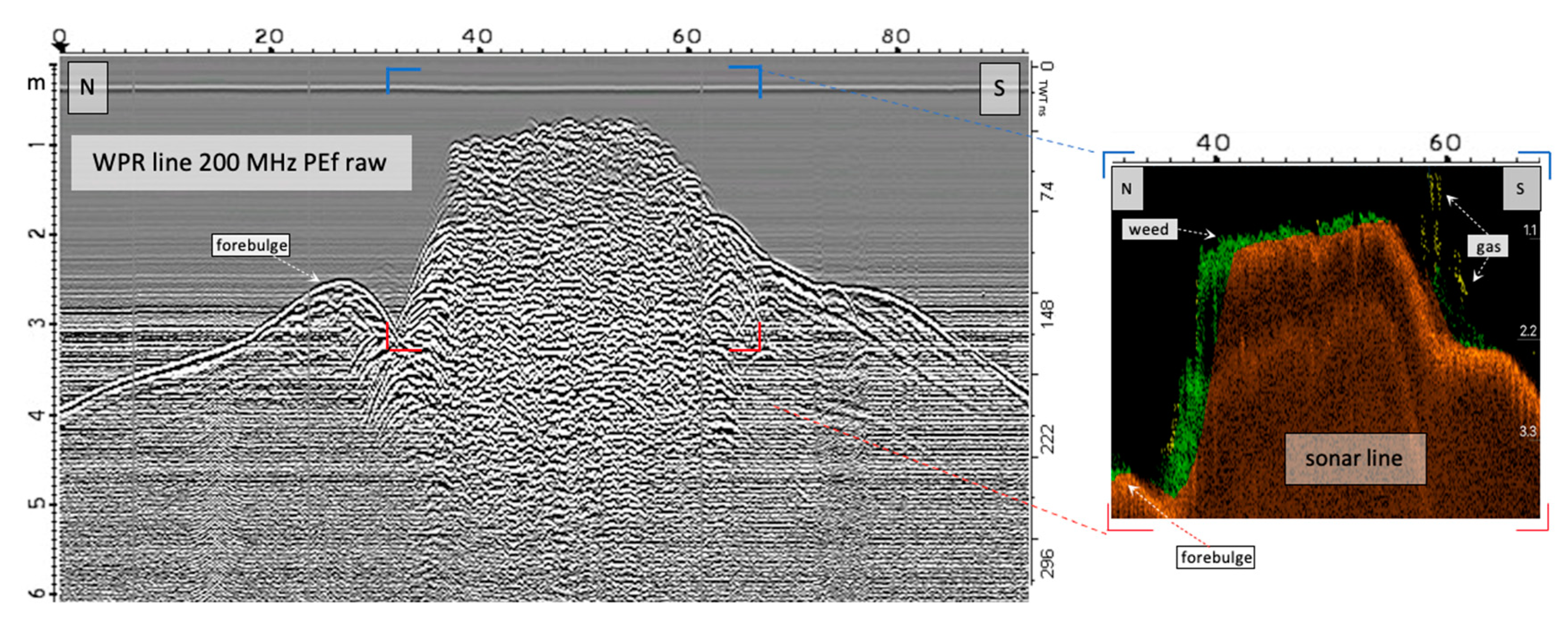Click the N label on the WPR radargram
The width and height of the screenshot is (1568, 623).
[x=88, y=88]
